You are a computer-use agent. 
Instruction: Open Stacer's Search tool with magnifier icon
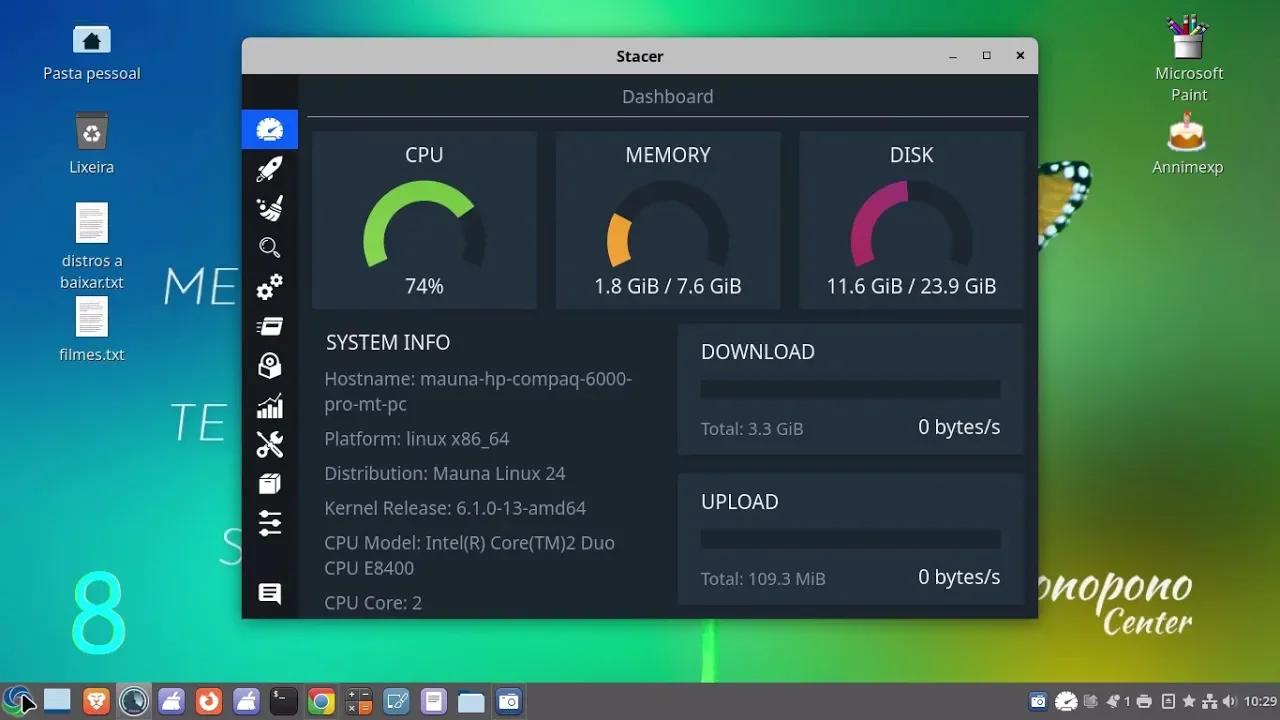269,247
